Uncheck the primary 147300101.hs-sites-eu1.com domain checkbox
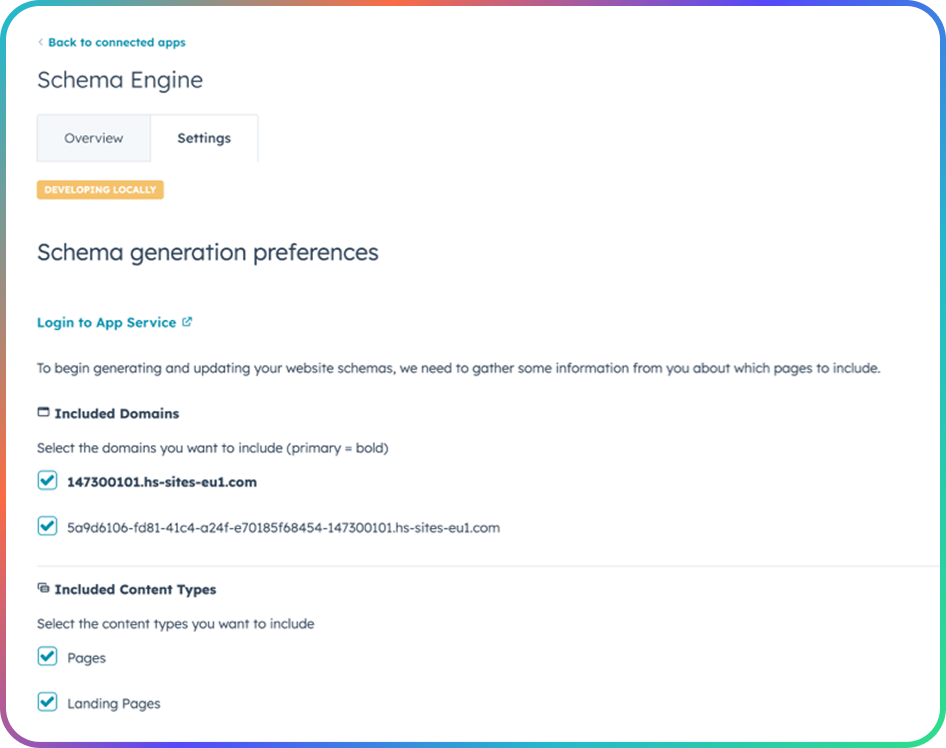 tap(47, 481)
